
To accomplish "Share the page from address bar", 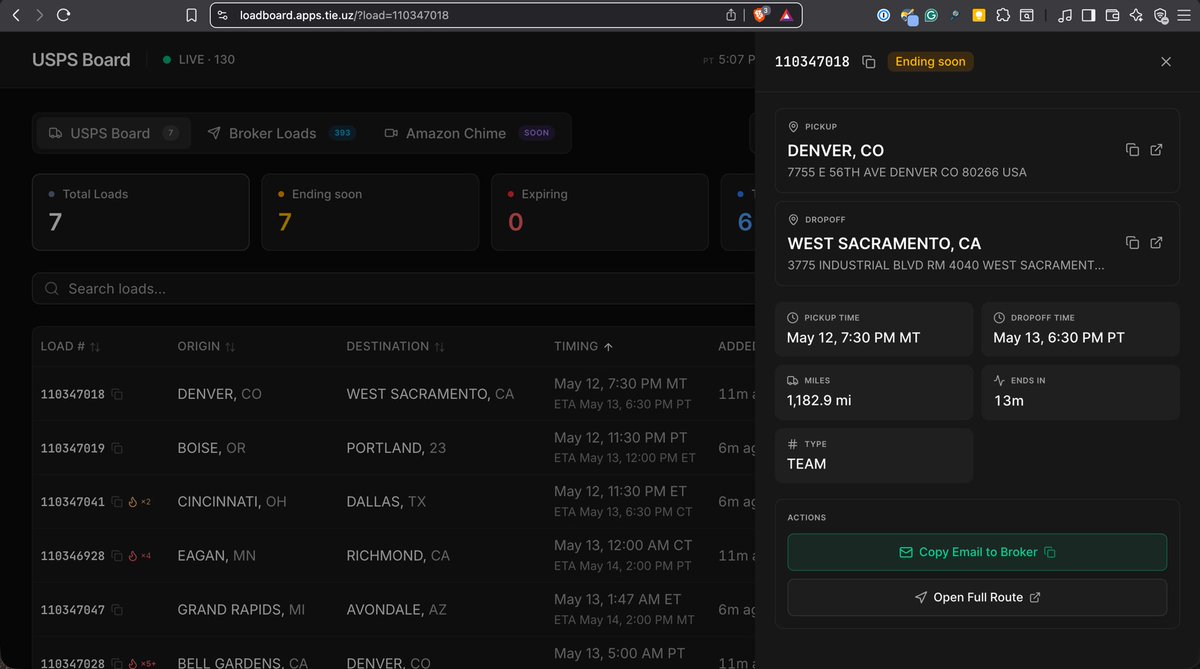I will [x=732, y=15].
